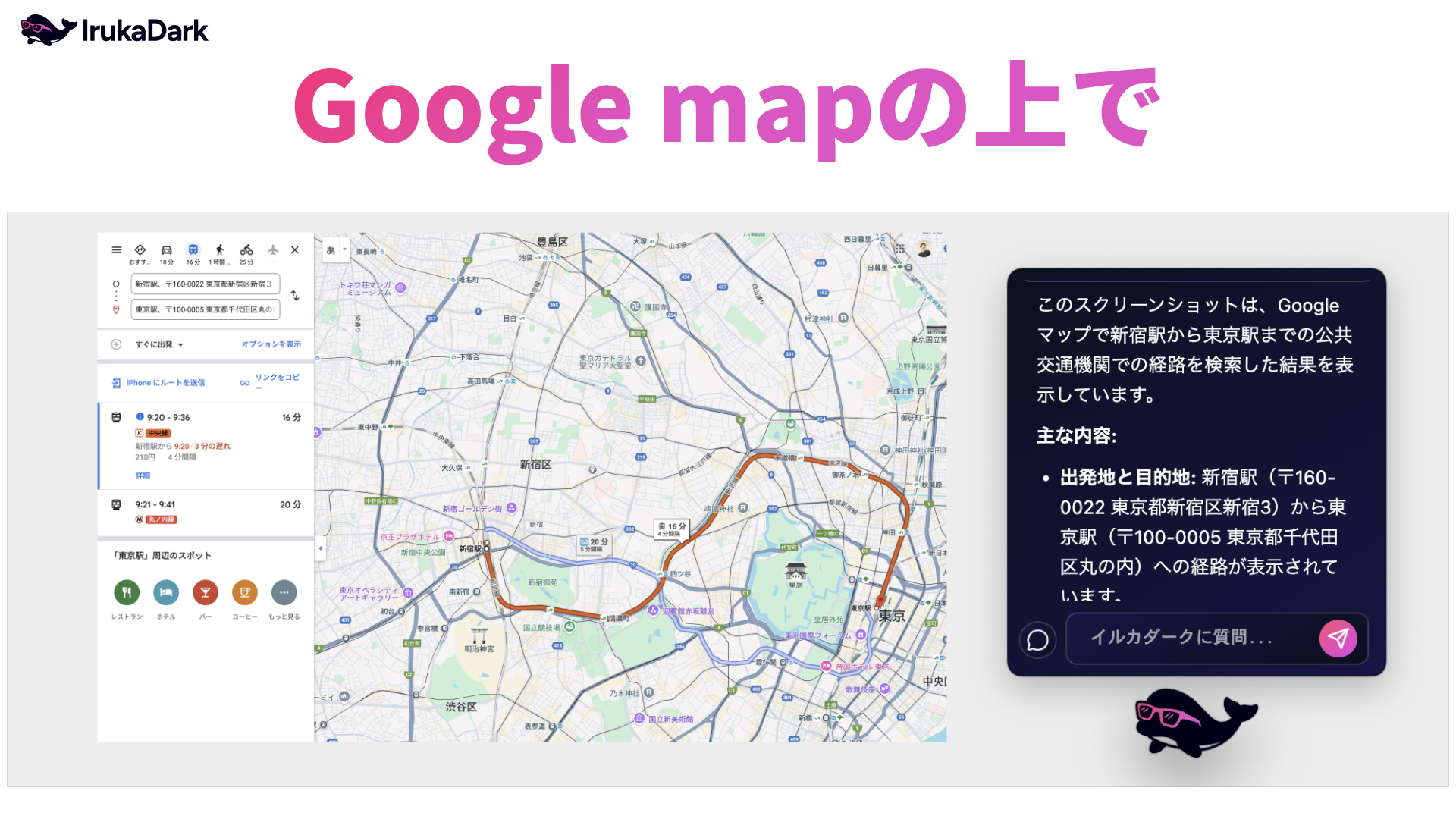
Task: Search nearby レストラン spots
Action: (x=127, y=592)
